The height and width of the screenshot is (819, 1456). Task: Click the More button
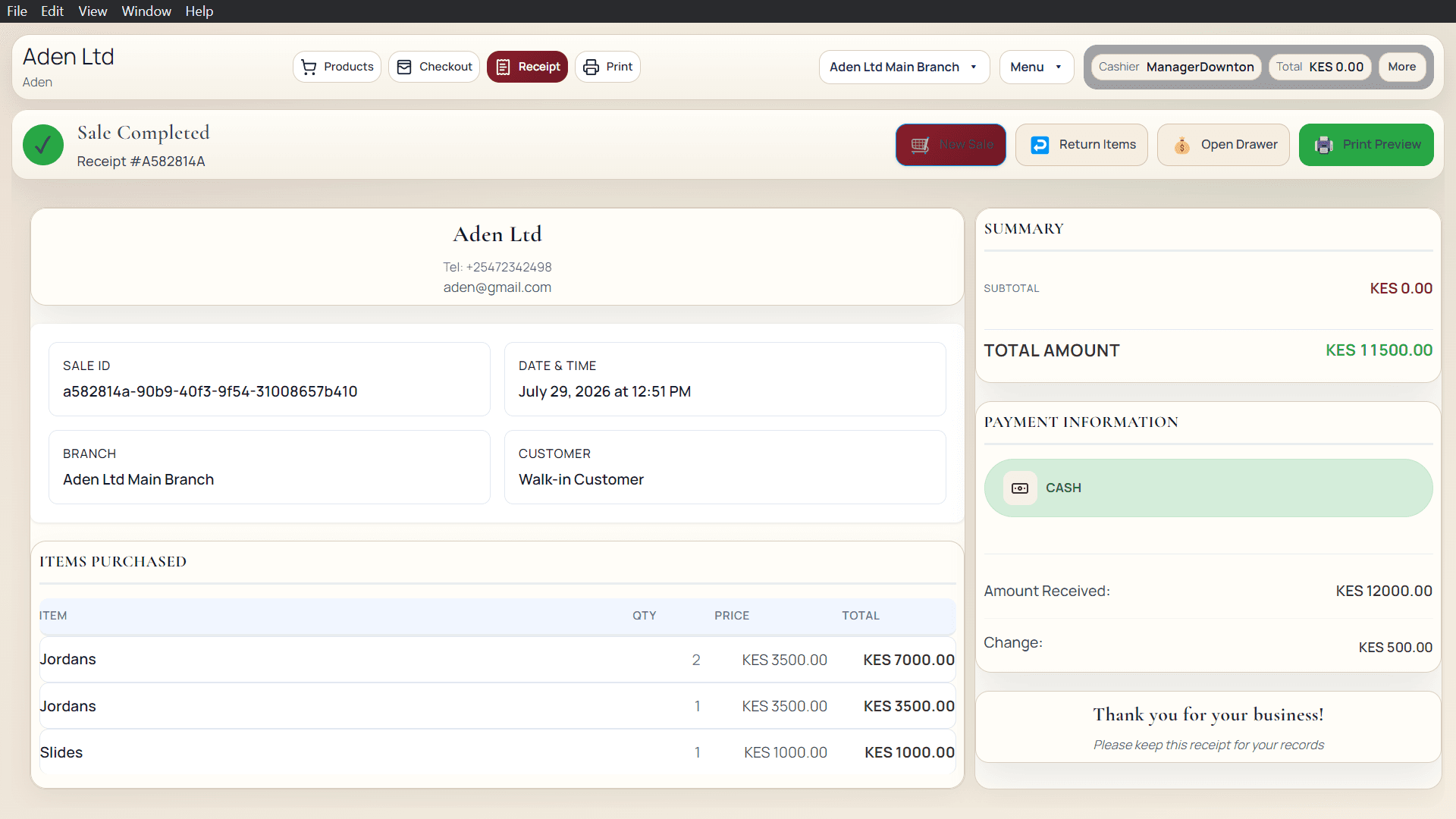coord(1401,67)
